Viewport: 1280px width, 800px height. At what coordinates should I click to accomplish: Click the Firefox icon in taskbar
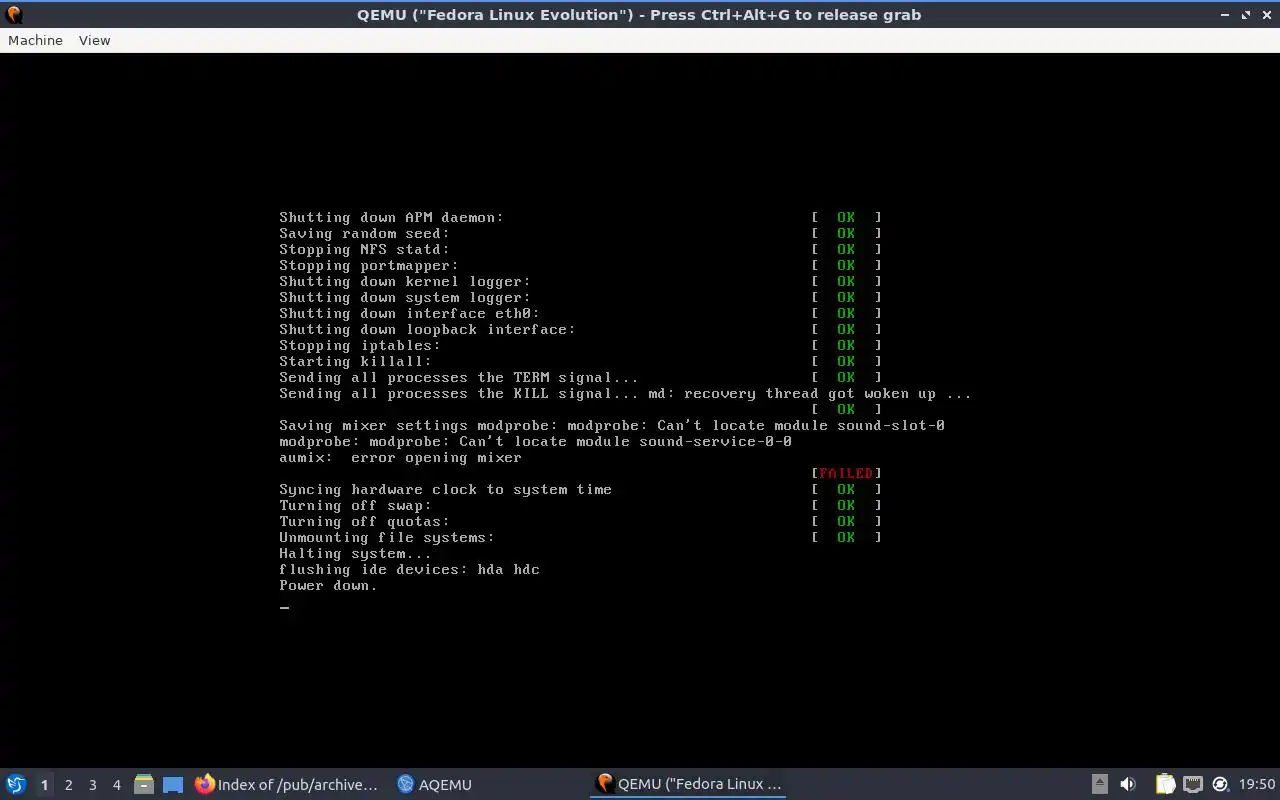(x=205, y=784)
